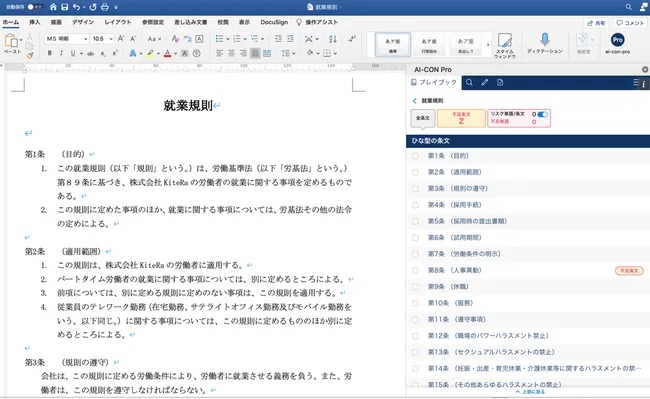Click the Redo/Repeat icon

[93, 7]
